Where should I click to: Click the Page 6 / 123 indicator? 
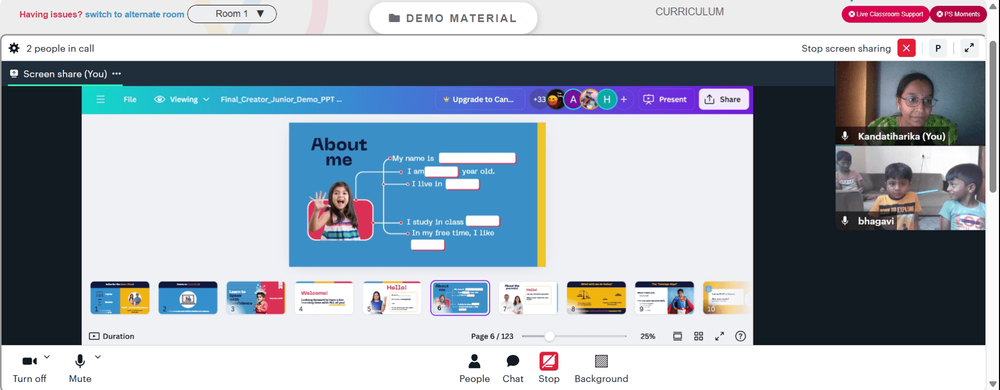coord(492,336)
